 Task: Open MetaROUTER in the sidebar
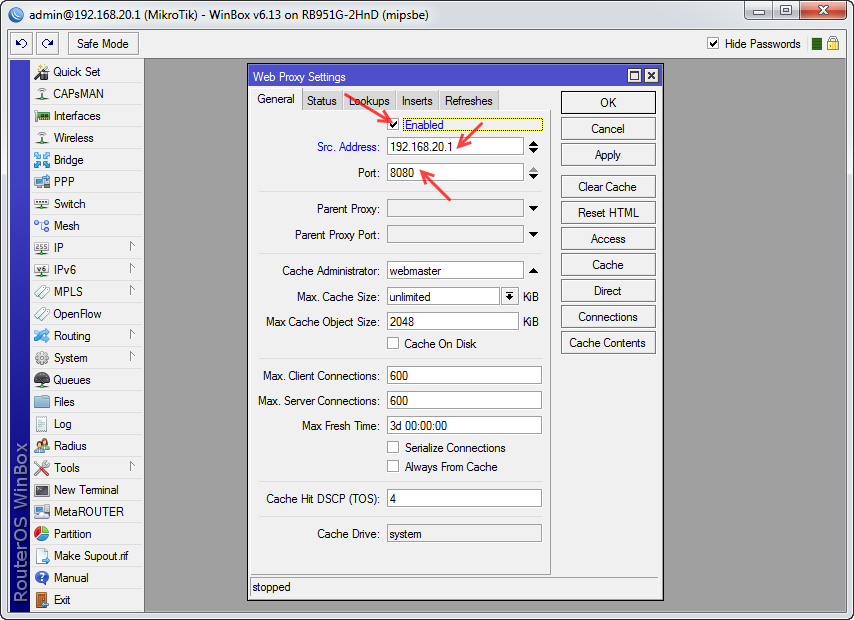[87, 512]
